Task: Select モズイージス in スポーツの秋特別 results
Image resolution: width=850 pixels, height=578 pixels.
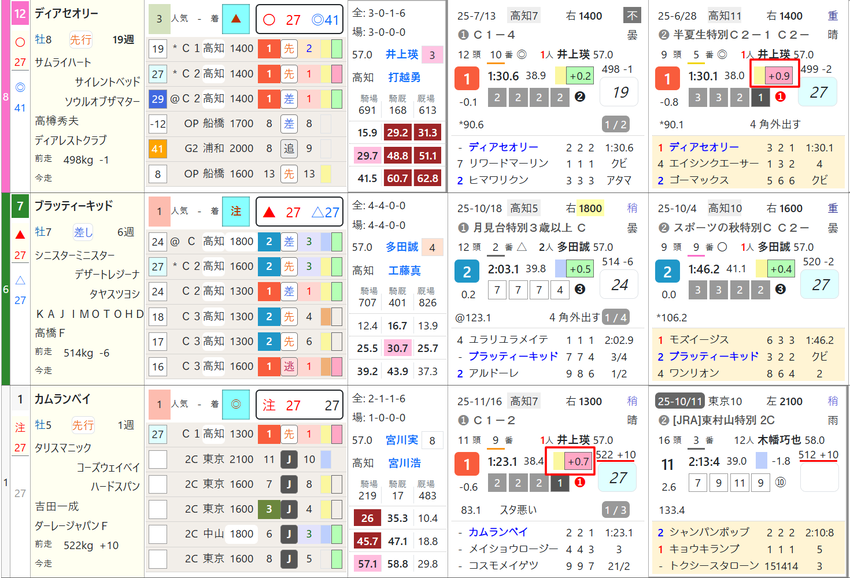Action: 698,340
